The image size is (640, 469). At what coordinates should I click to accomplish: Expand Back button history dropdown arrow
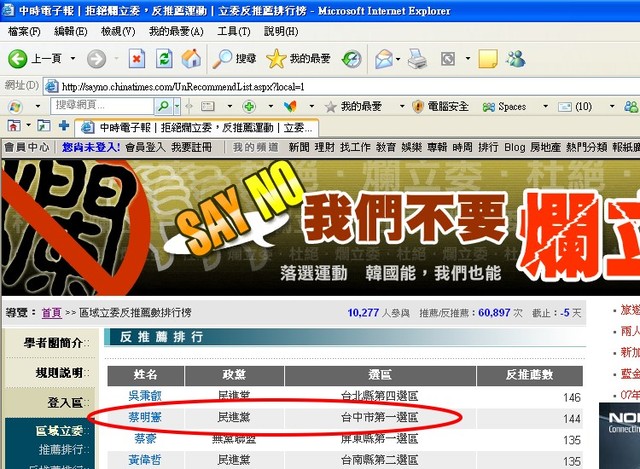73,58
